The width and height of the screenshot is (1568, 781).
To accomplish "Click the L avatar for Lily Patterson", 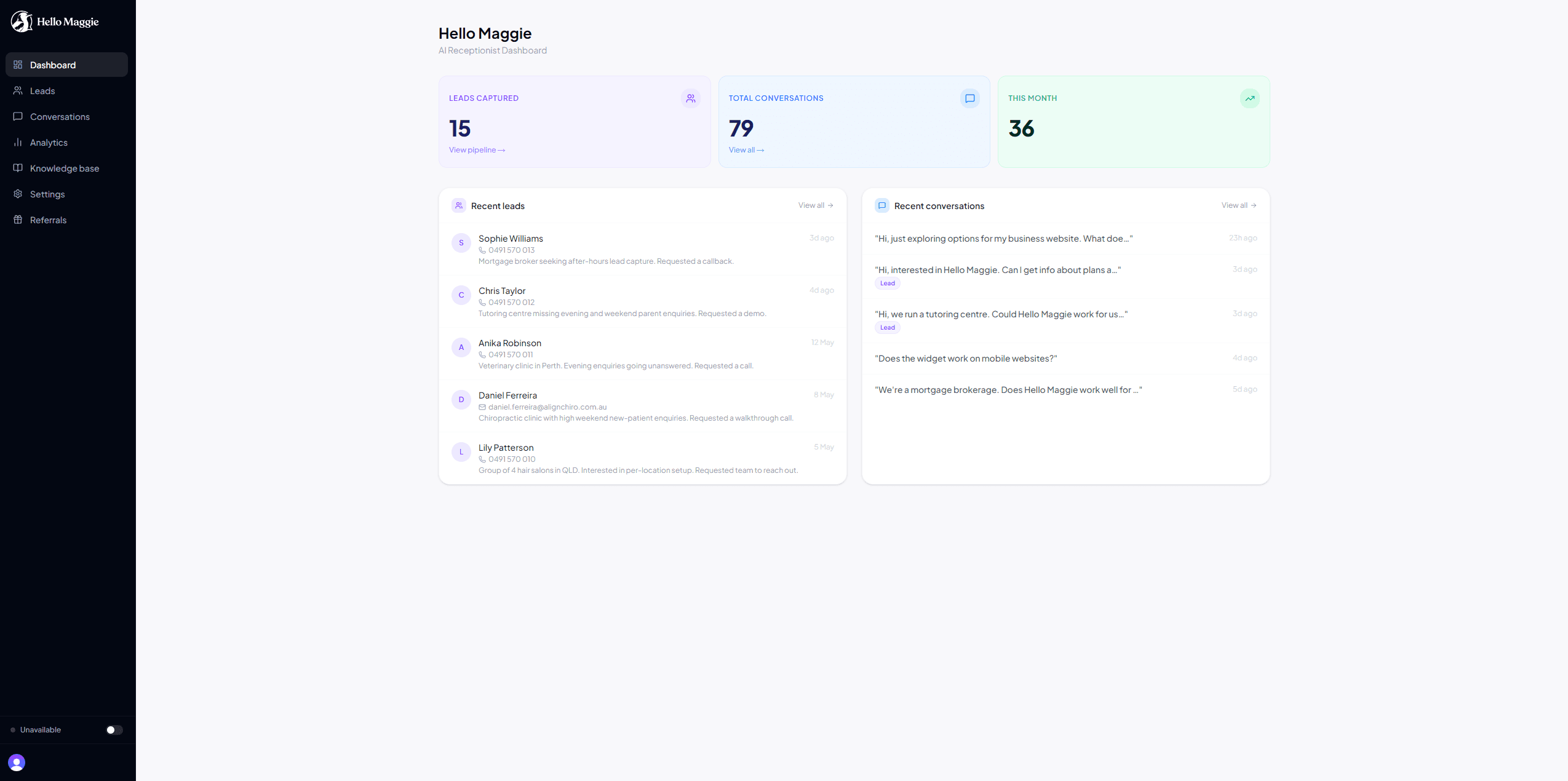I will [461, 452].
